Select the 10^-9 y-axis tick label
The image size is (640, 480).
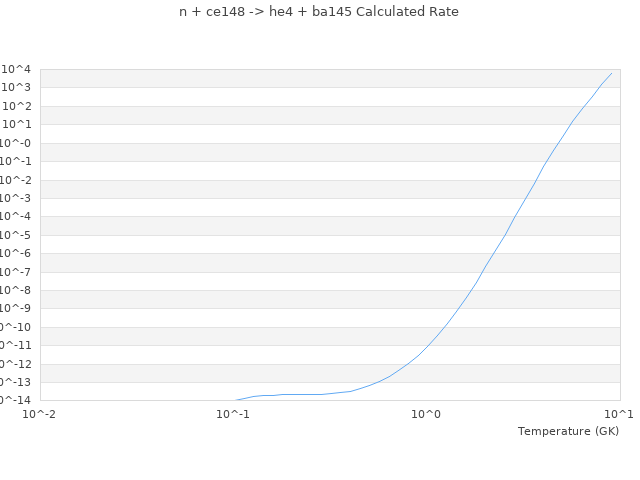(x=17, y=308)
